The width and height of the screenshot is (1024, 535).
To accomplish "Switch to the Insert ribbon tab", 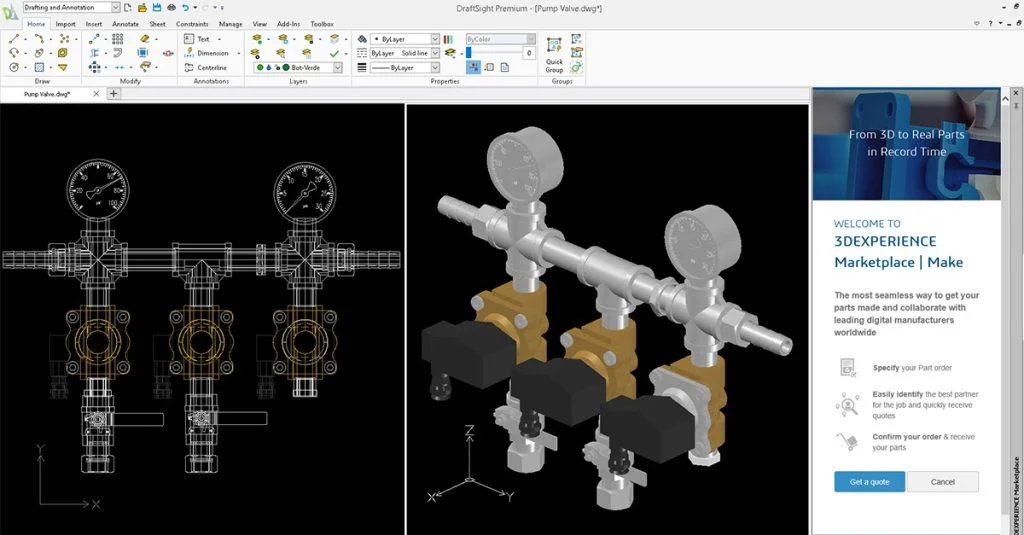I will [93, 23].
